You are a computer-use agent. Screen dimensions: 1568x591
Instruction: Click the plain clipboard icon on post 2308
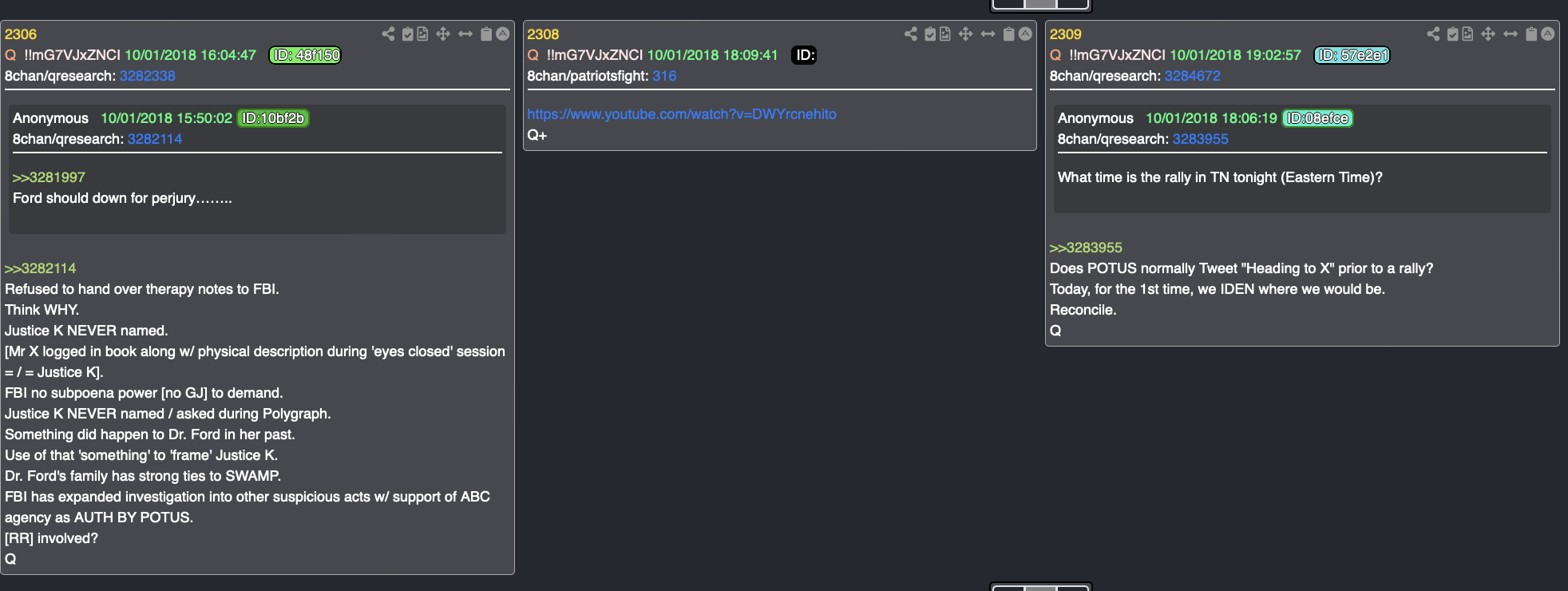1008,34
